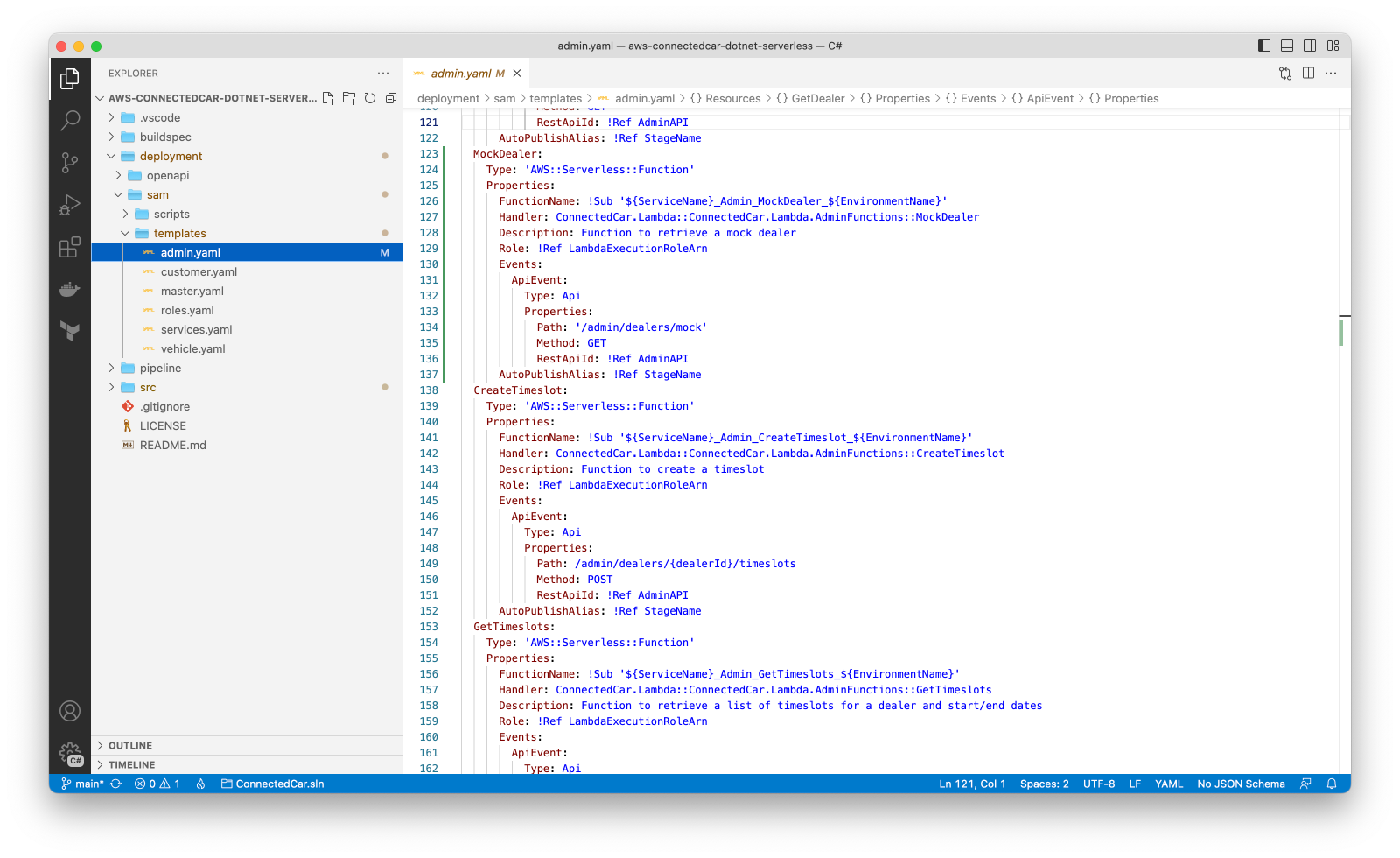
Task: Open services.yaml file
Action: point(247,329)
